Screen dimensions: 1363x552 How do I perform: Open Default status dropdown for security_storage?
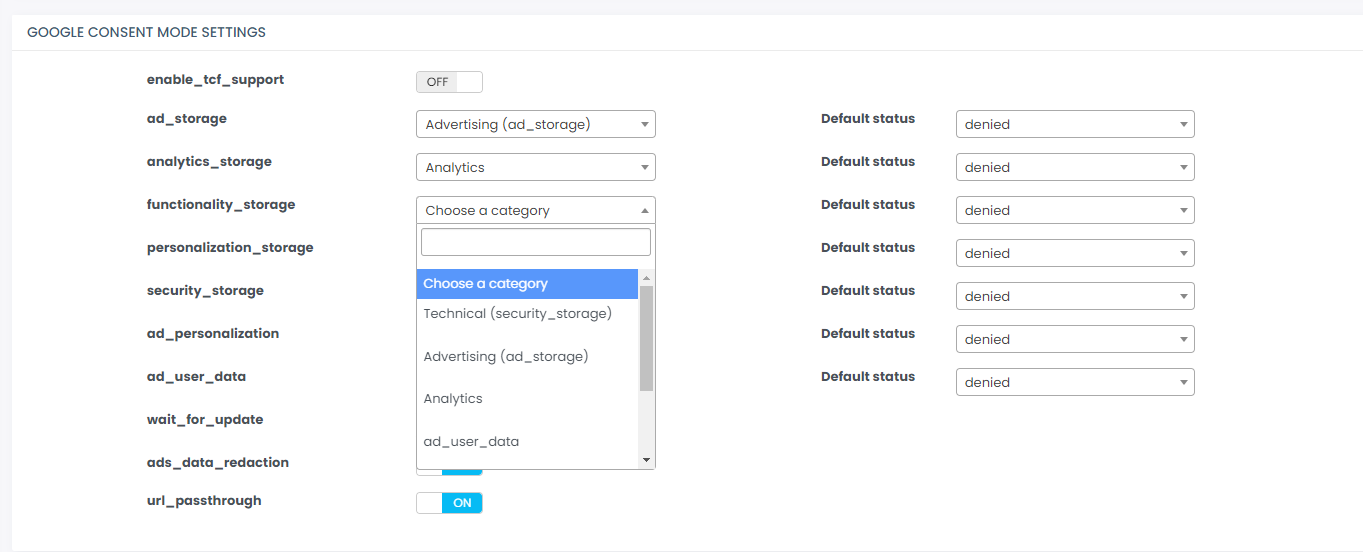click(1075, 297)
